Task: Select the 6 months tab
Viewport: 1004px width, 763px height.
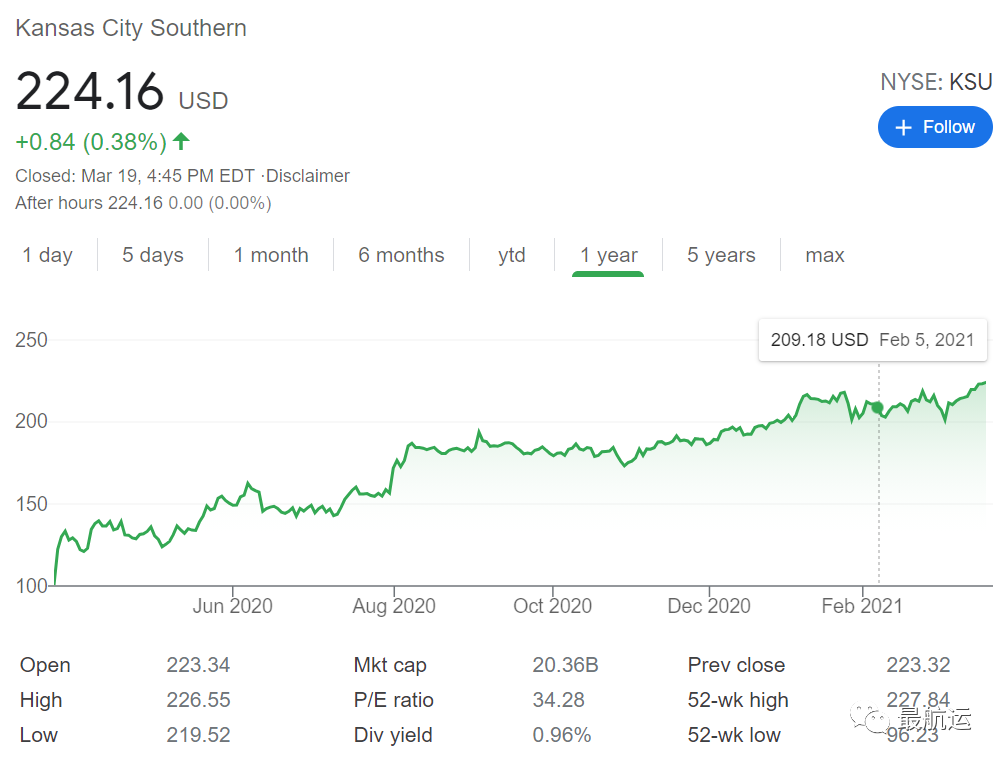Action: point(401,255)
